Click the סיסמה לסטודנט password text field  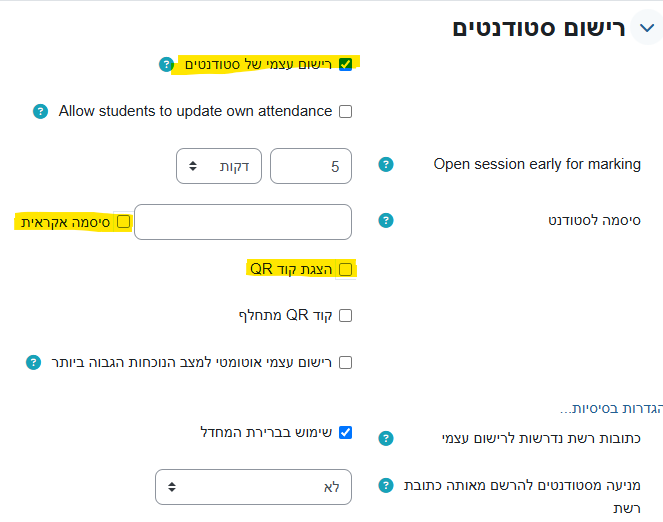[243, 222]
